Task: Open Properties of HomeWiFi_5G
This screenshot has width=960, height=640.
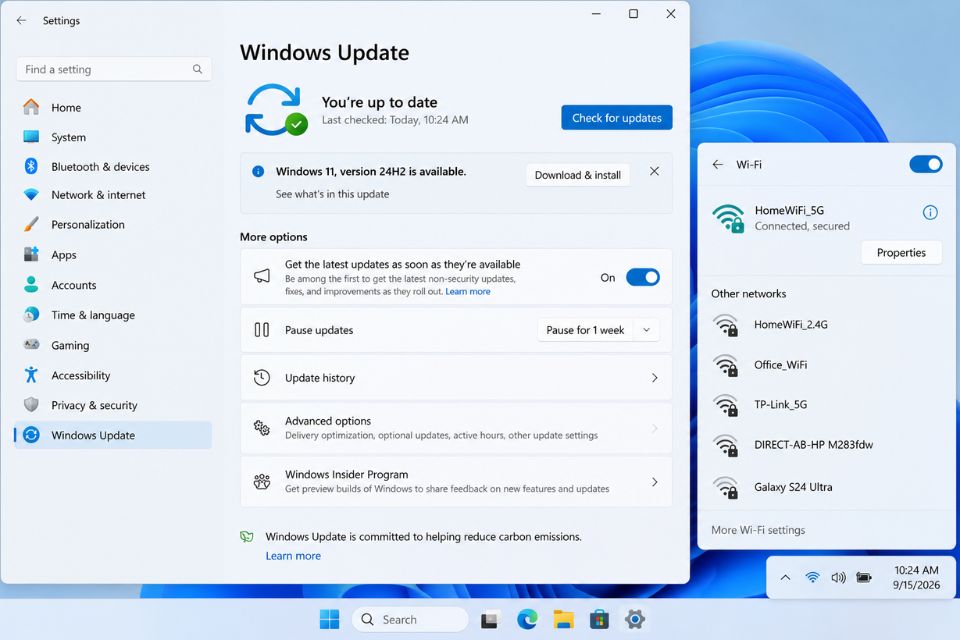Action: [x=901, y=252]
